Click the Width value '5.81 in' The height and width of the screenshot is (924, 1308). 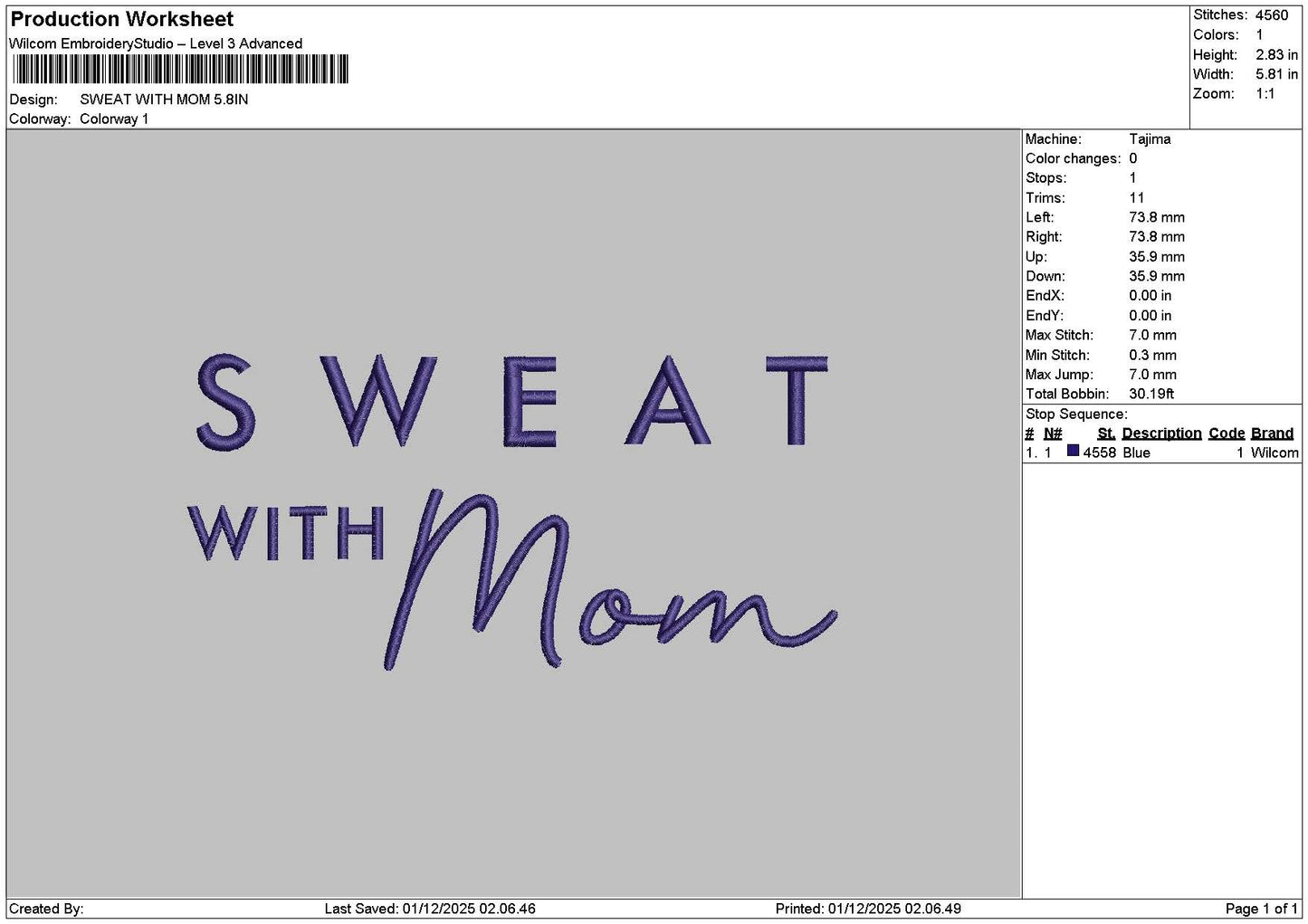click(x=1276, y=75)
